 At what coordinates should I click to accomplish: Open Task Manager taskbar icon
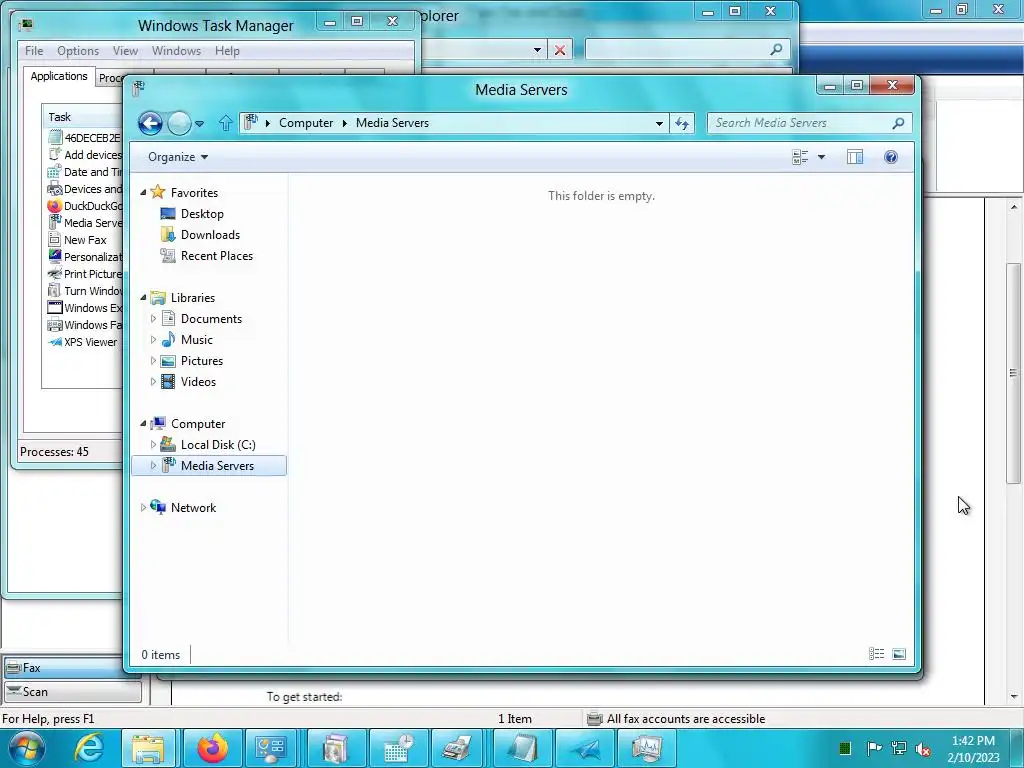click(x=647, y=748)
